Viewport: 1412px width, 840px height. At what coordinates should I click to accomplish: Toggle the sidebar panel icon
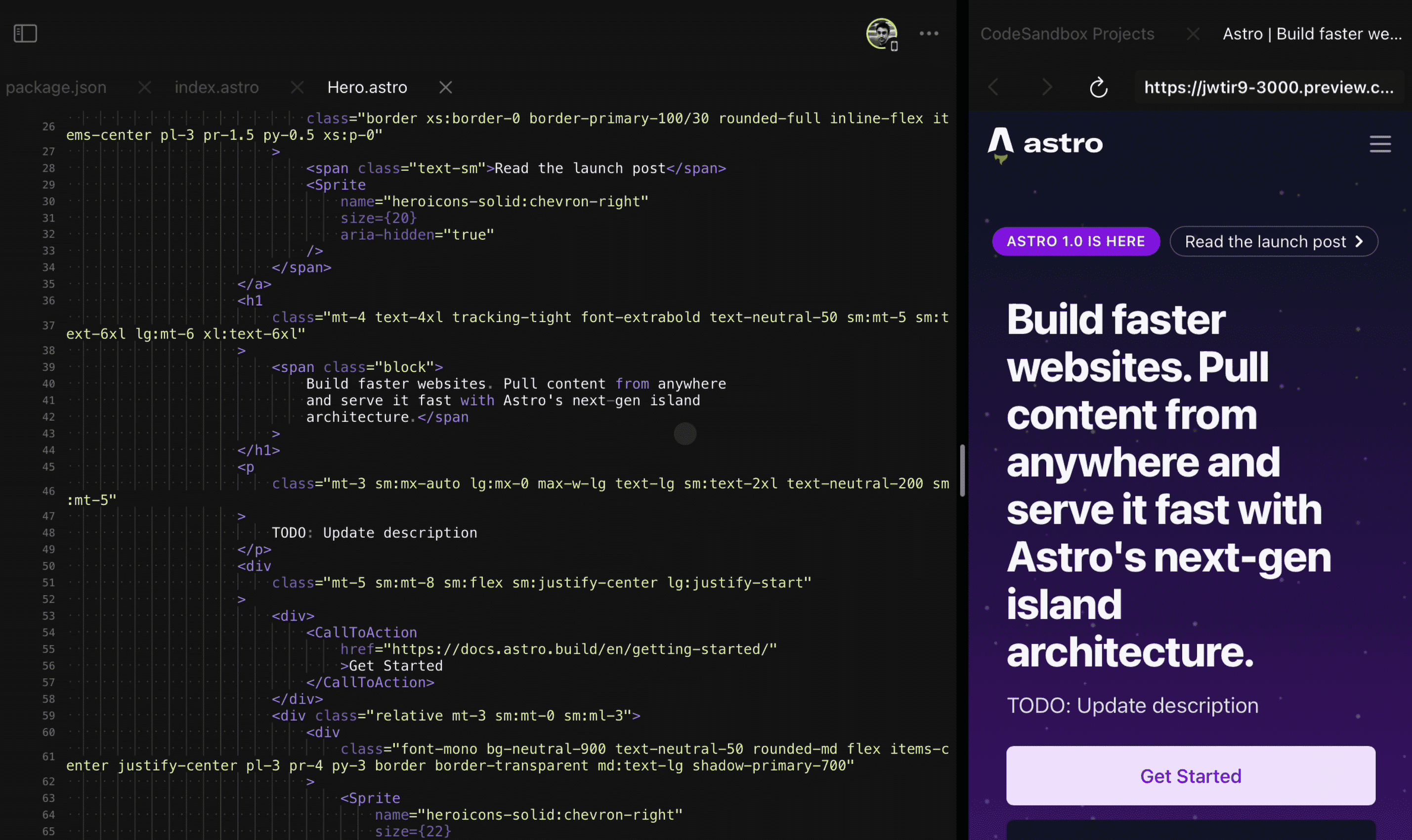(25, 34)
